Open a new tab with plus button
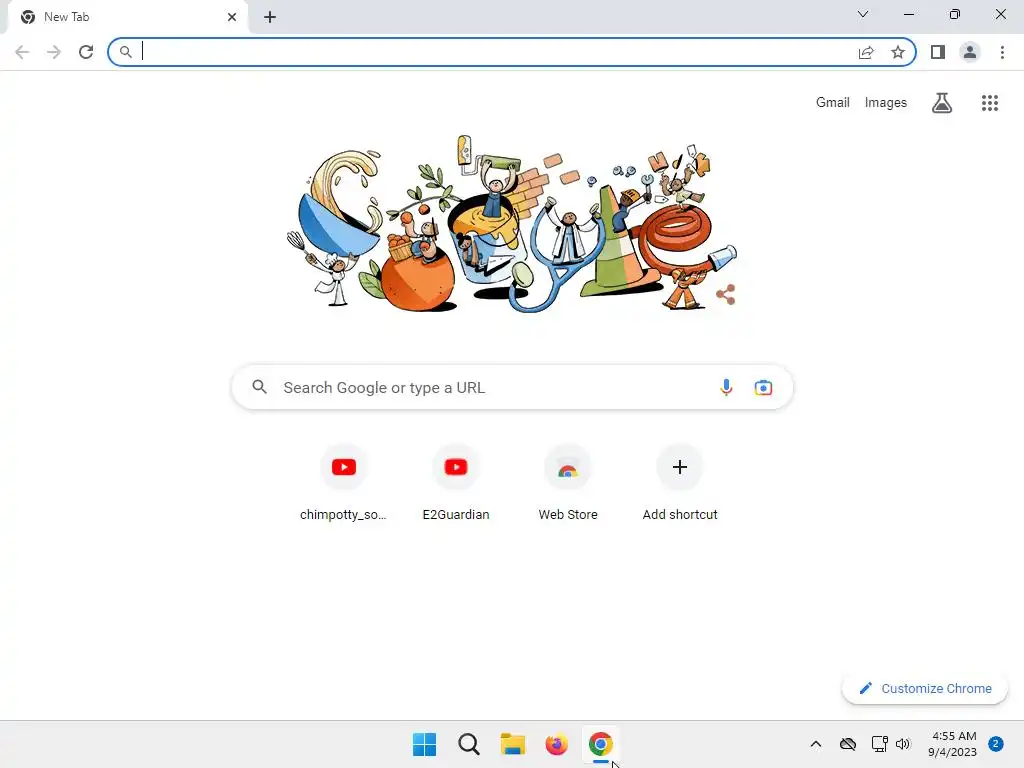The image size is (1024, 768). [270, 17]
